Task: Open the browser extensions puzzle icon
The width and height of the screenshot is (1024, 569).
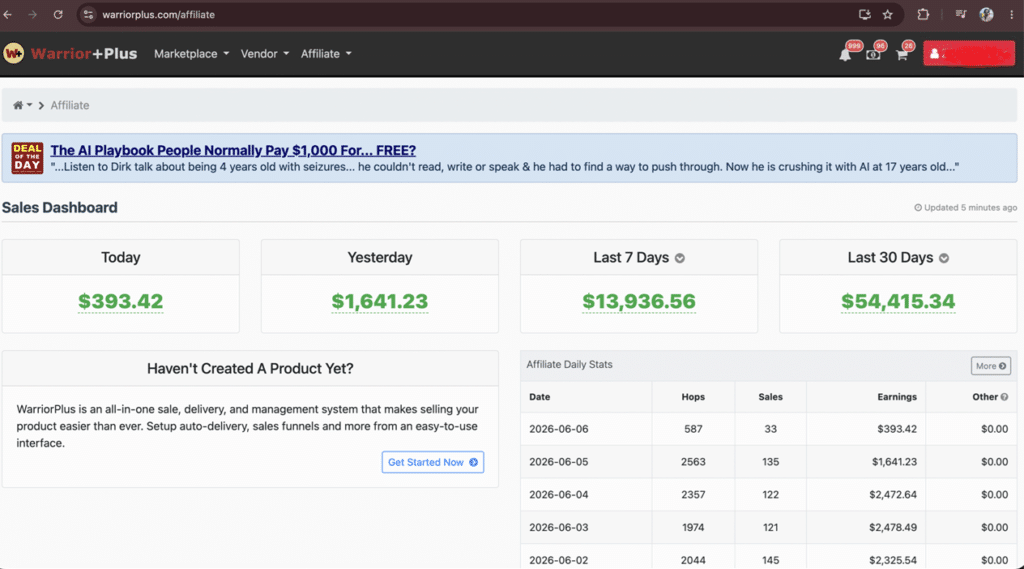Action: click(x=923, y=14)
